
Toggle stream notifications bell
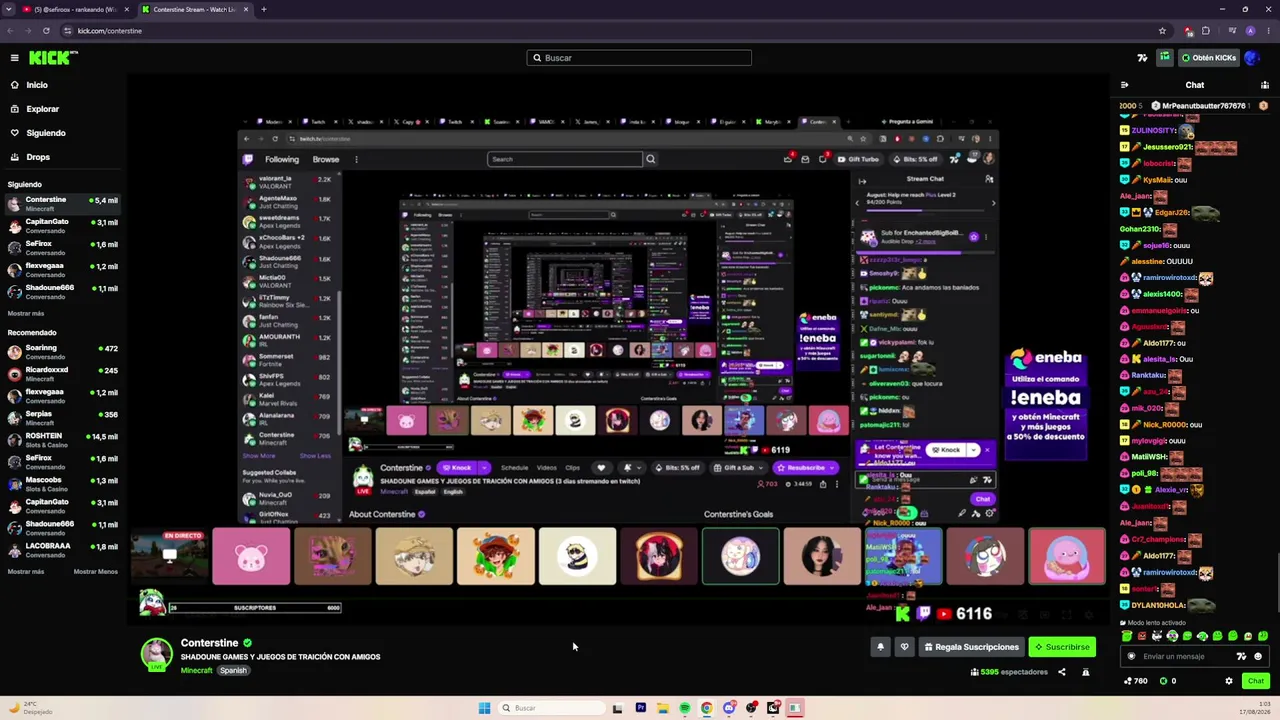(880, 647)
